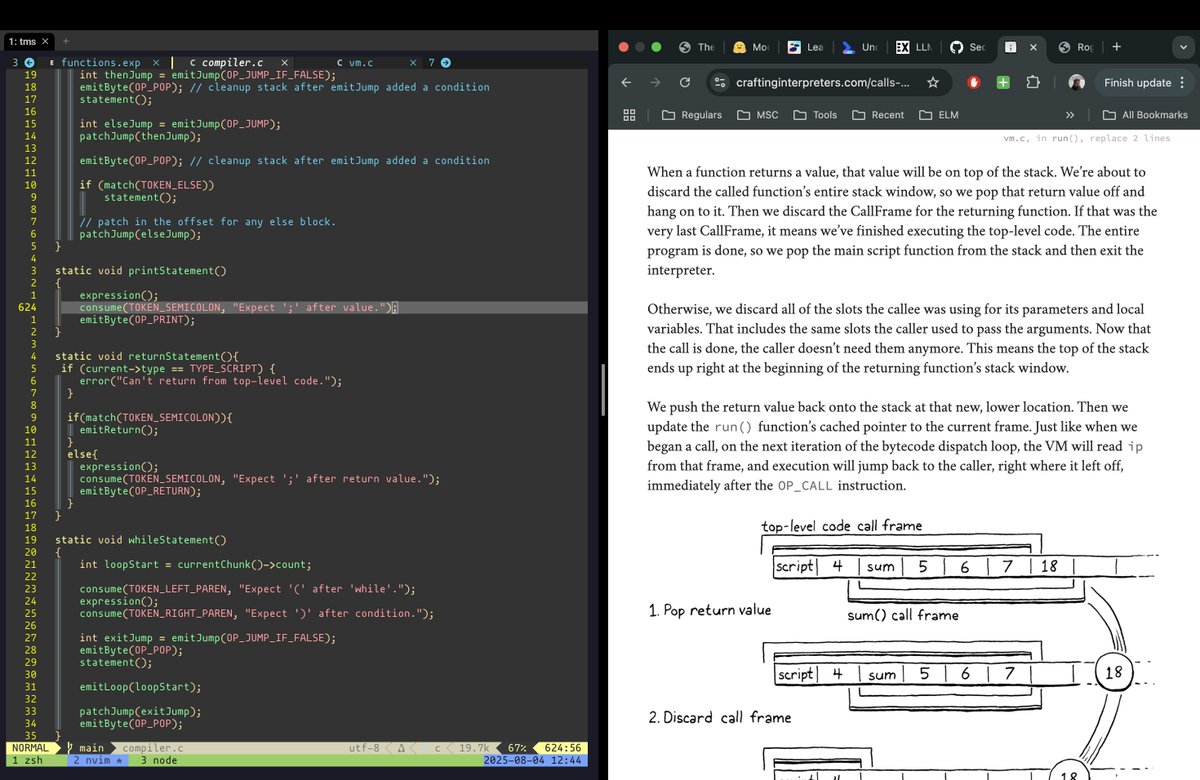Open Chrome apps grid in bookmarks bar

tap(630, 115)
